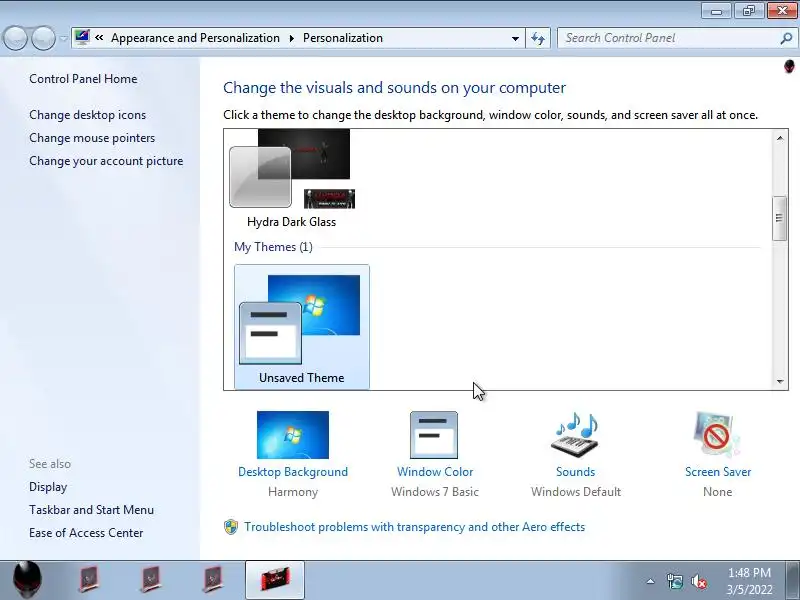Open the recent pages dropdown arrow

[63, 38]
